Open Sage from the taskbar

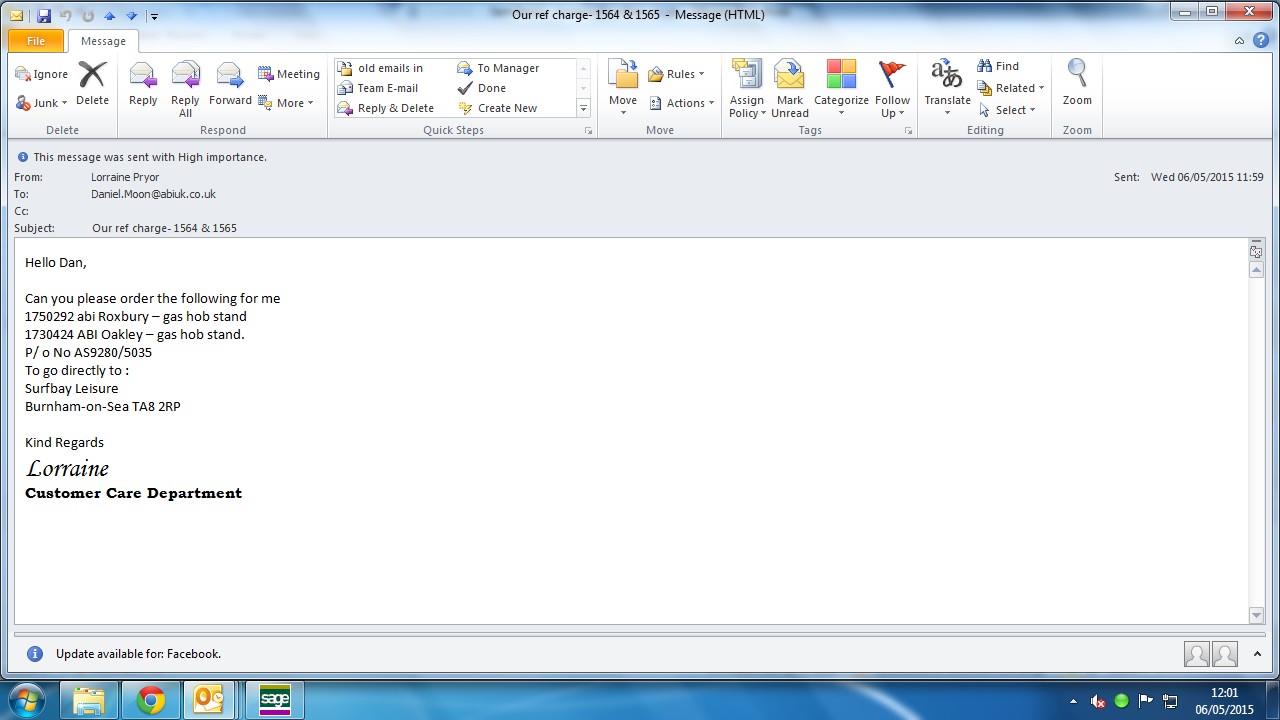tap(274, 700)
